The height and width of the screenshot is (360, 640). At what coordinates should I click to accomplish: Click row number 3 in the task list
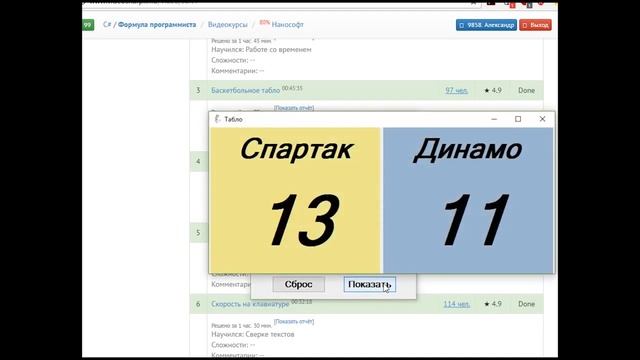point(198,90)
